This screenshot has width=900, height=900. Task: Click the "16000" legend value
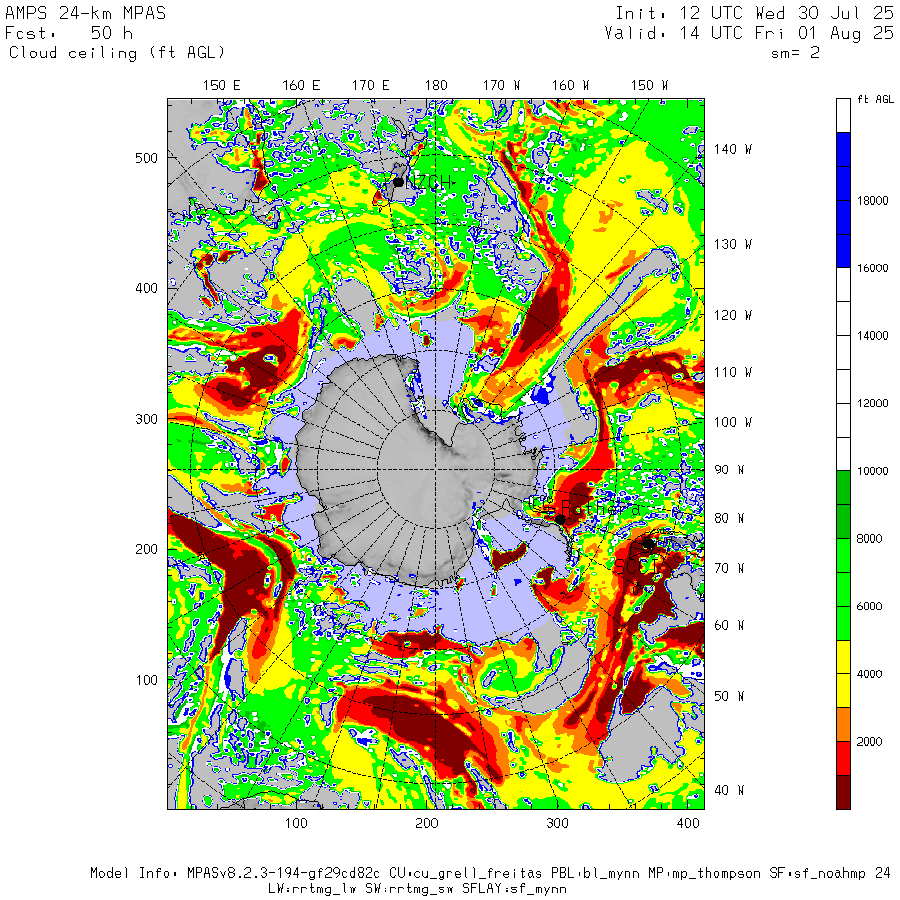coord(872,268)
